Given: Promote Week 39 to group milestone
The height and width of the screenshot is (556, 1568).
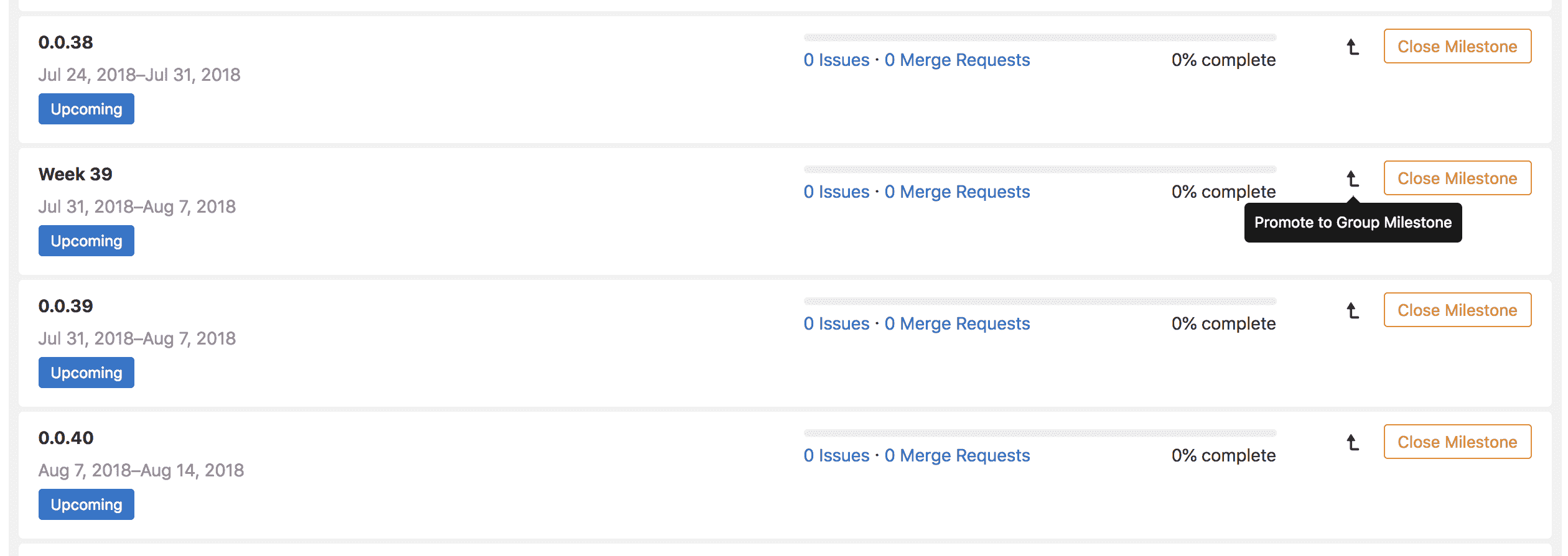Looking at the screenshot, I should (x=1354, y=178).
